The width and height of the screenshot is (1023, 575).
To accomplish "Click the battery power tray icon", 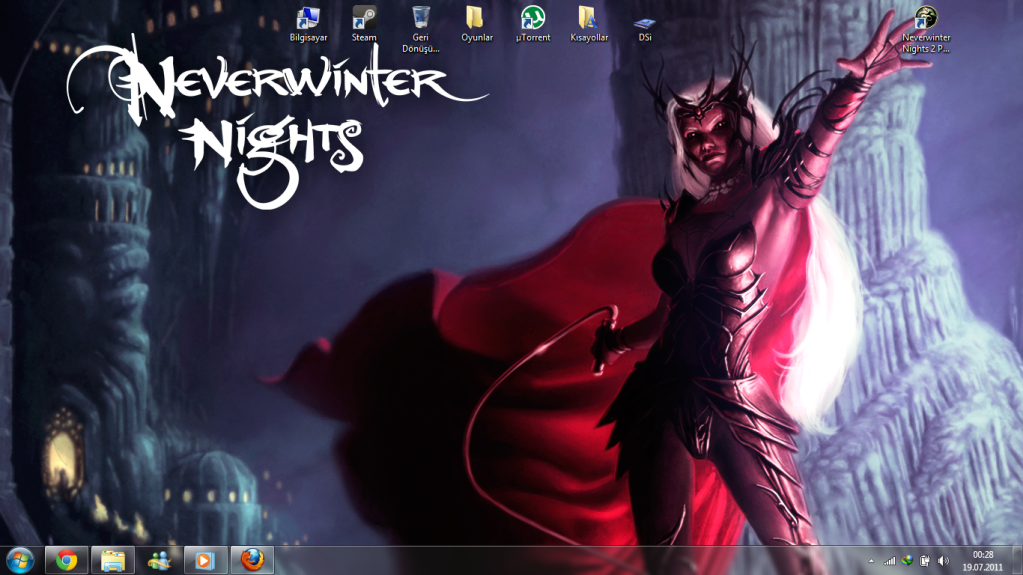I will [925, 561].
